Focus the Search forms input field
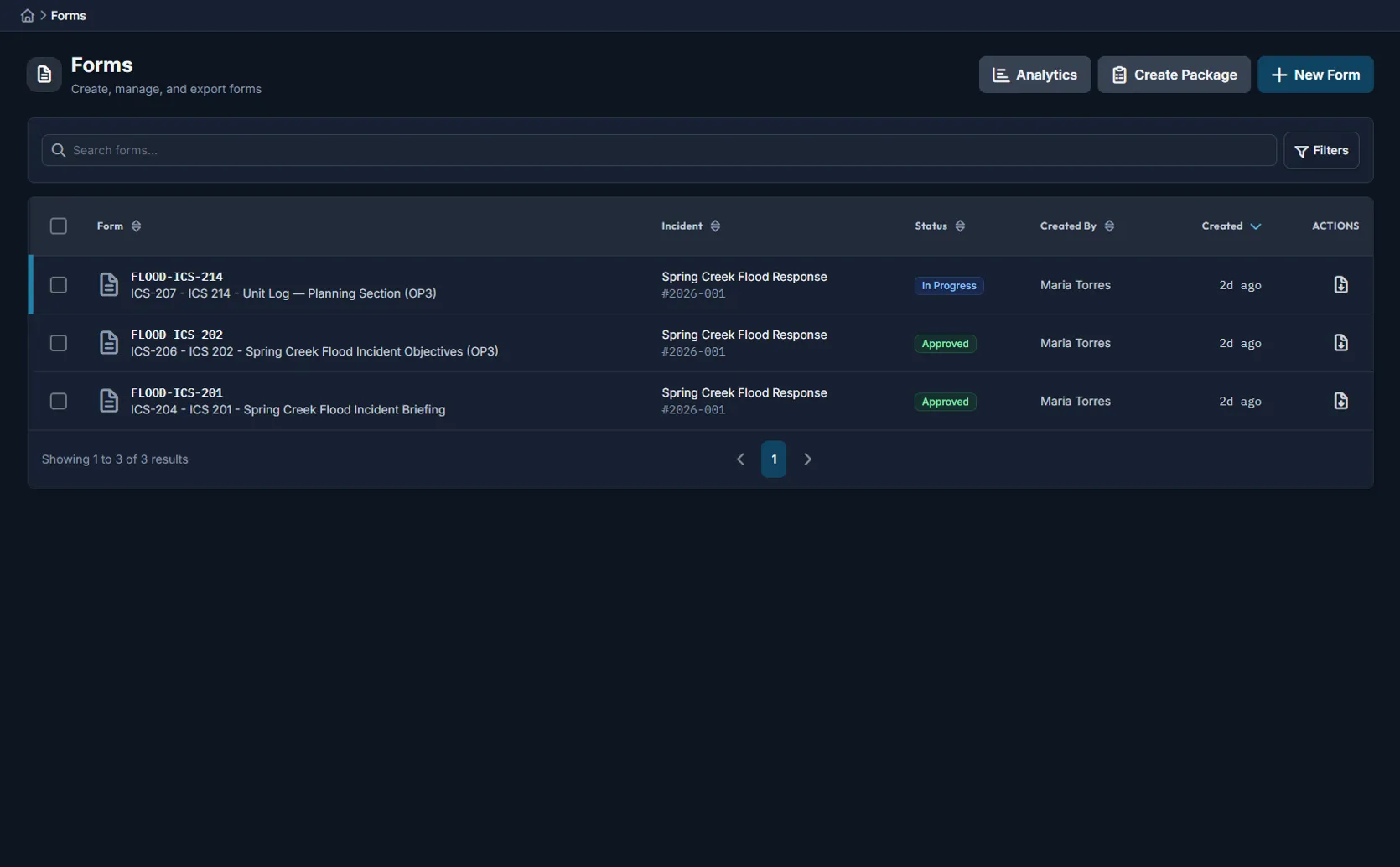The width and height of the screenshot is (1400, 867). coord(659,150)
